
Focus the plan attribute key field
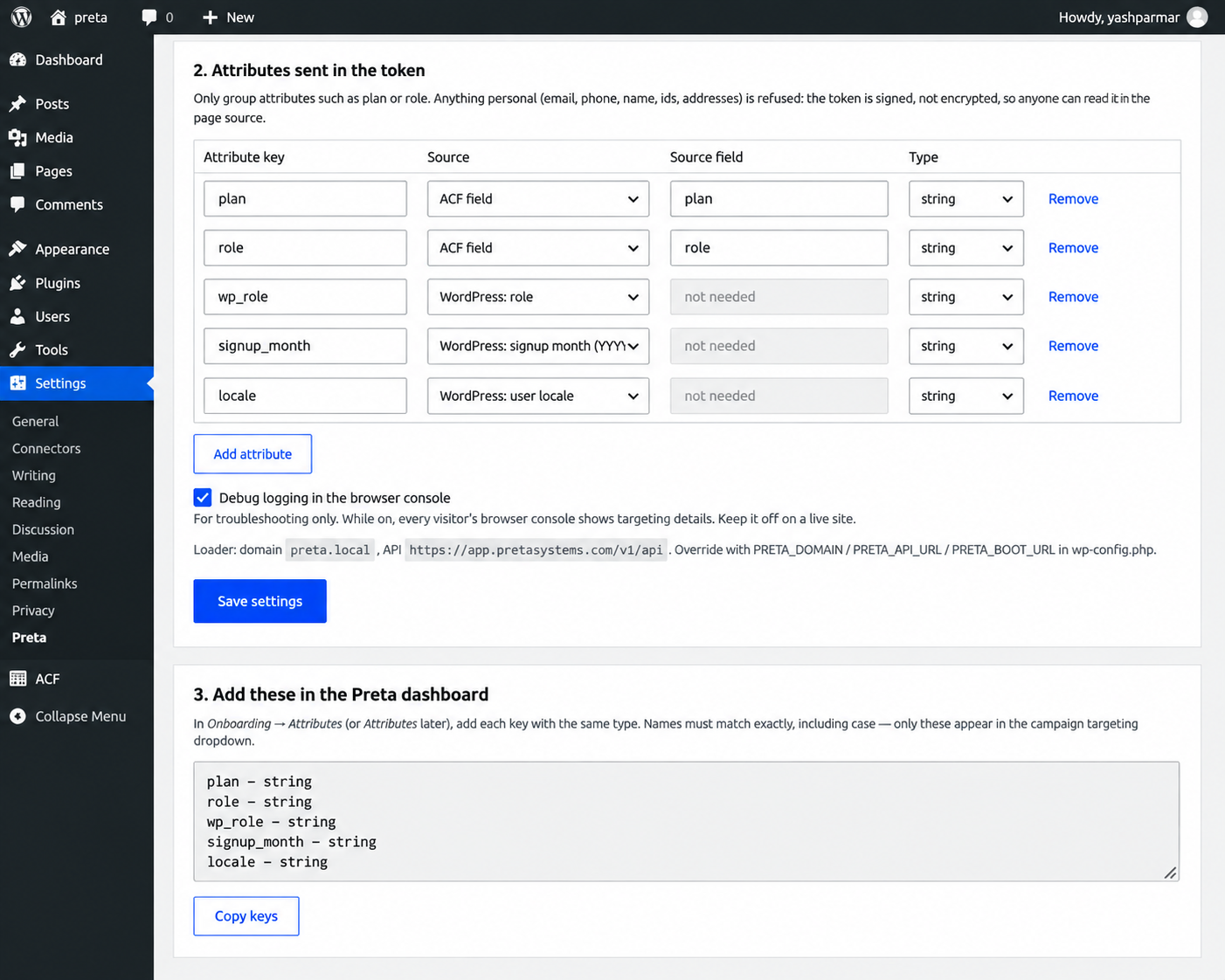point(305,199)
